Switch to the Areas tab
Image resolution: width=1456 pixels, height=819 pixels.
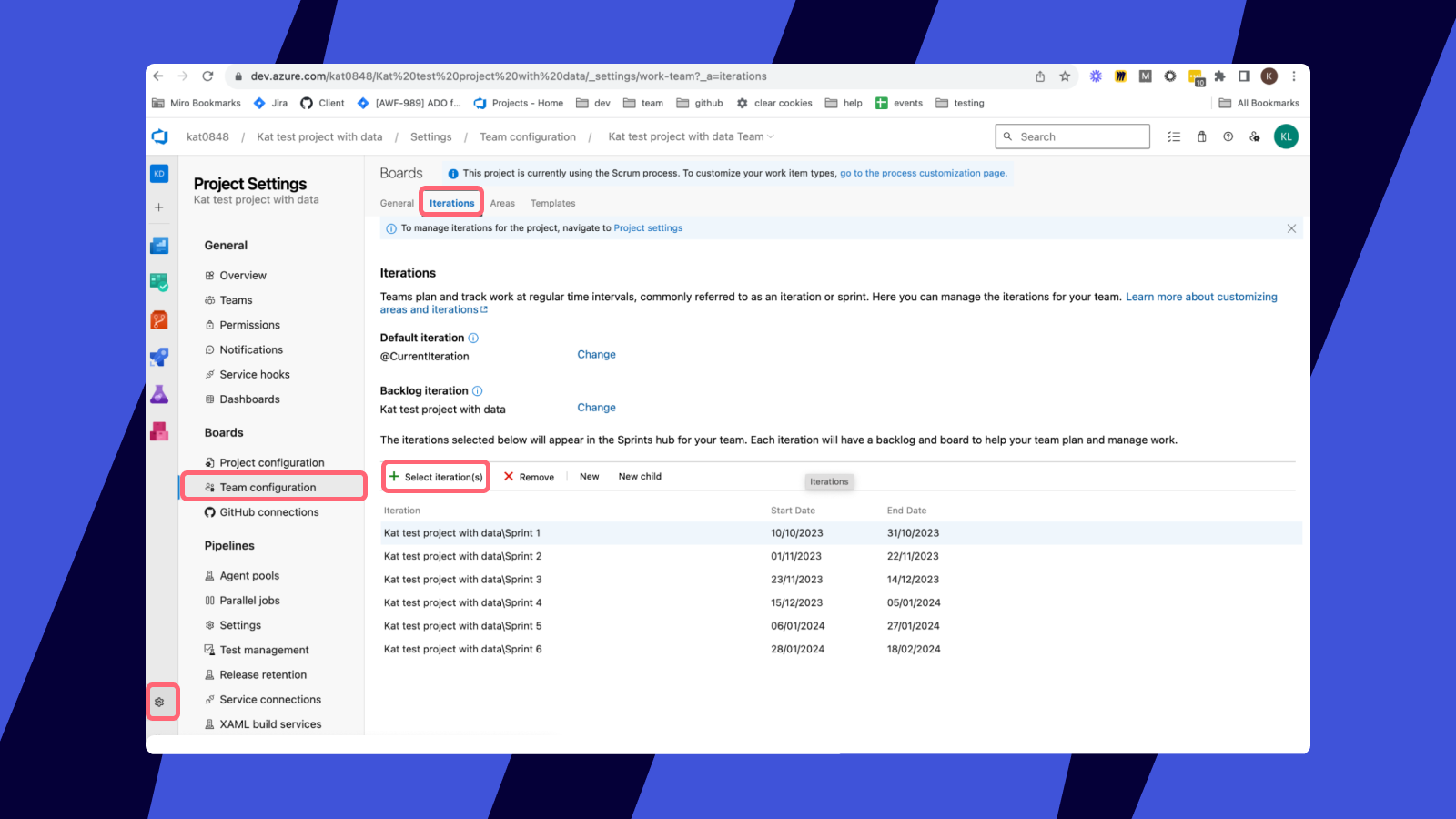pyautogui.click(x=501, y=203)
